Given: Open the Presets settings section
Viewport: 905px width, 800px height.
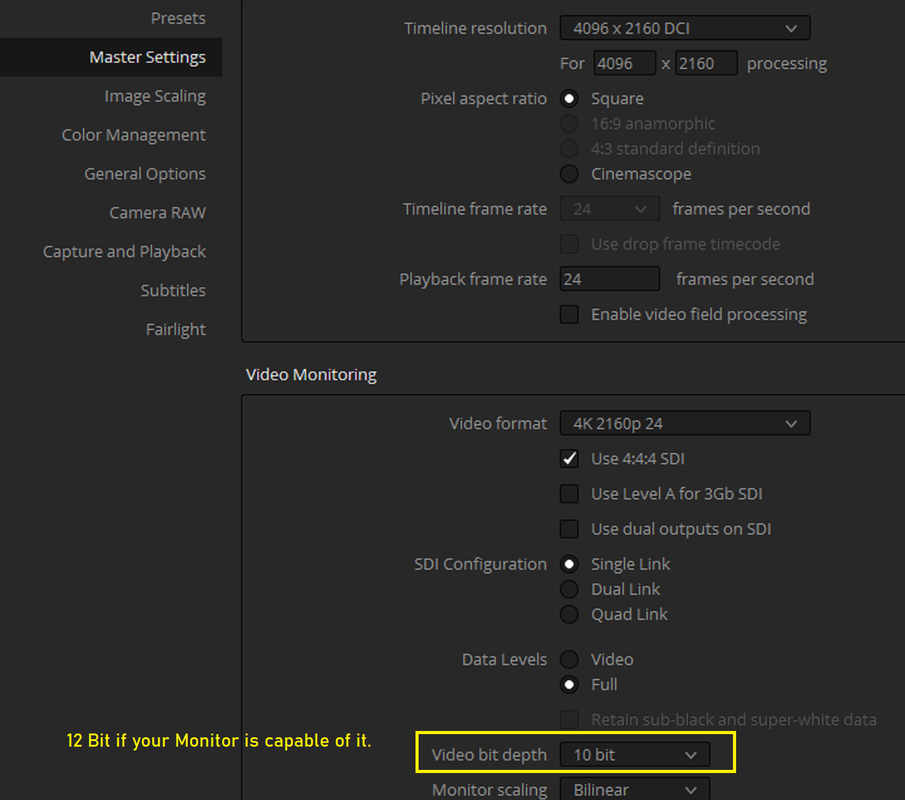Looking at the screenshot, I should (178, 18).
